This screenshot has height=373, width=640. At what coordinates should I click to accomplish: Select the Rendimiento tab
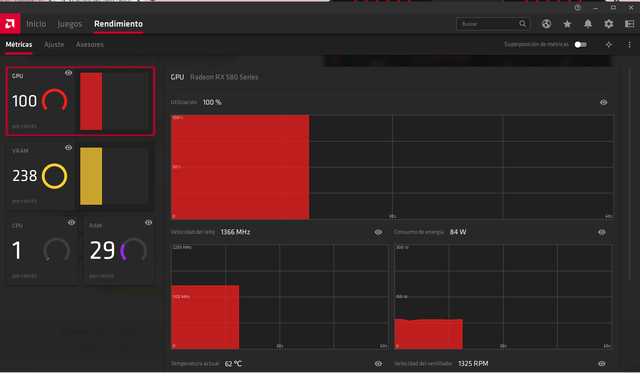pyautogui.click(x=118, y=24)
